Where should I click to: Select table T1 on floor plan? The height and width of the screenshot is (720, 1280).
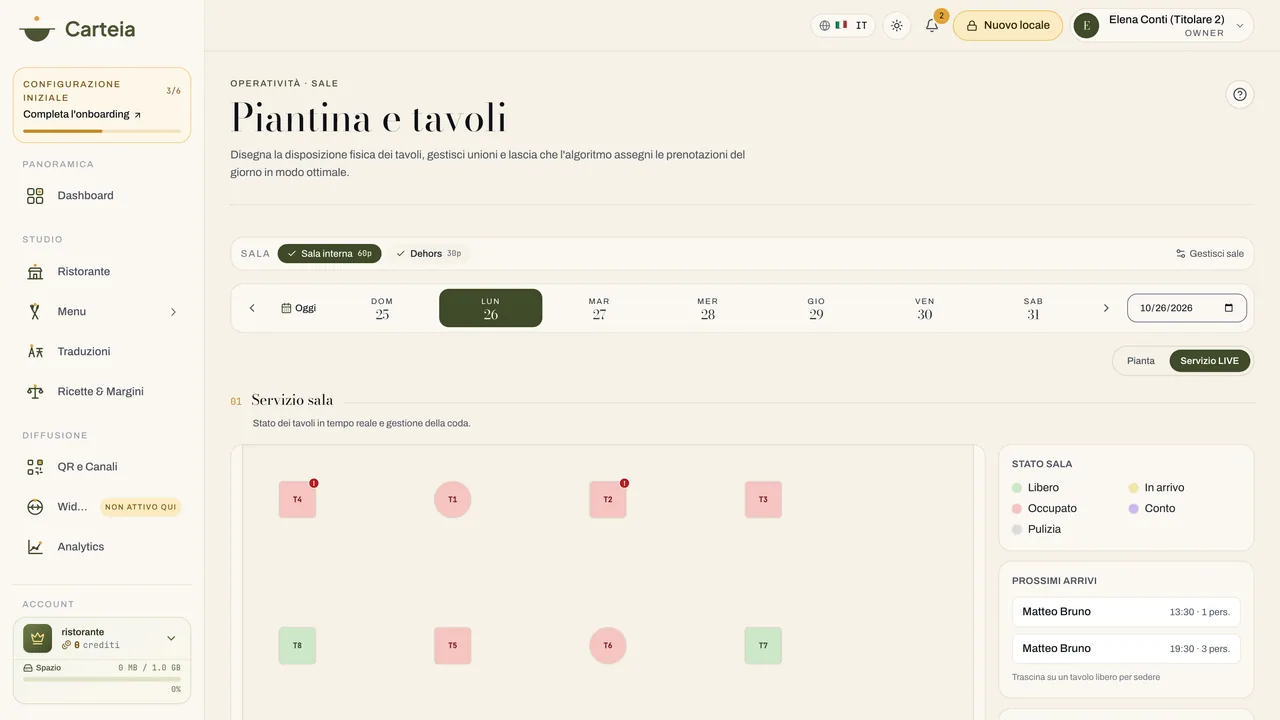[453, 500]
